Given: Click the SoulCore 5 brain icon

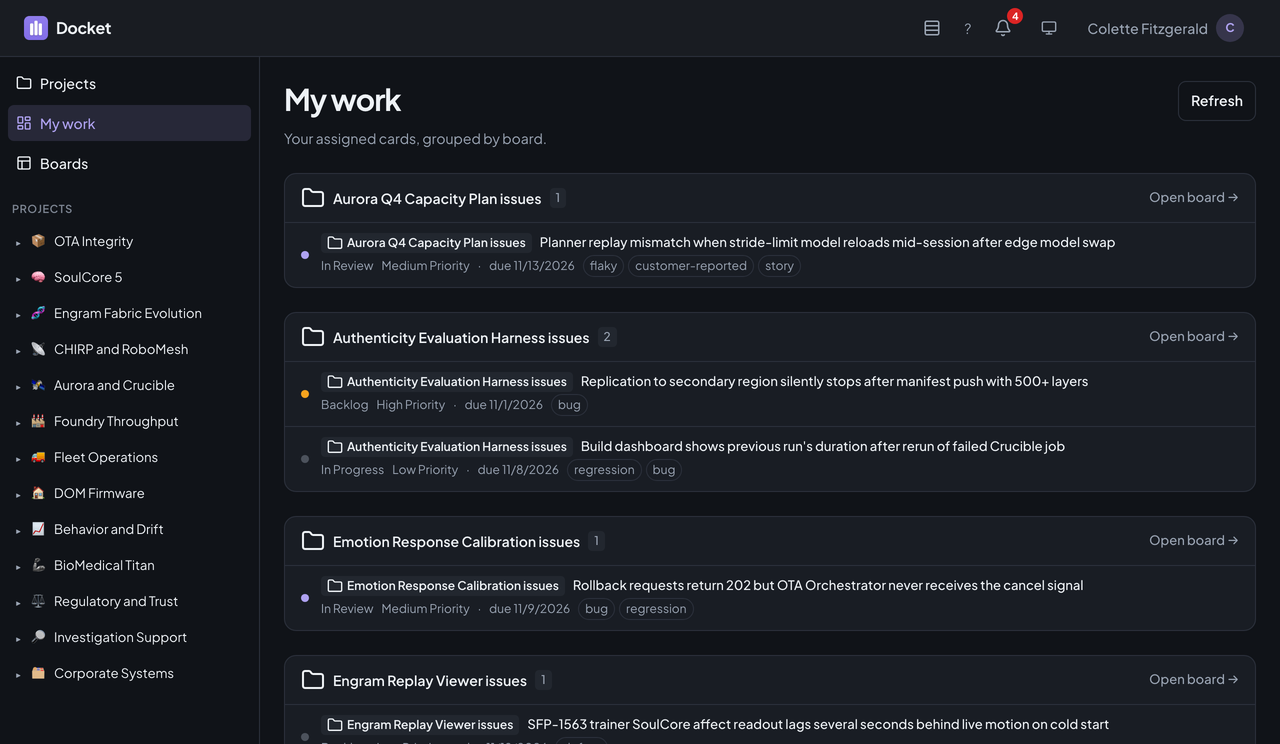Looking at the screenshot, I should [x=38, y=277].
